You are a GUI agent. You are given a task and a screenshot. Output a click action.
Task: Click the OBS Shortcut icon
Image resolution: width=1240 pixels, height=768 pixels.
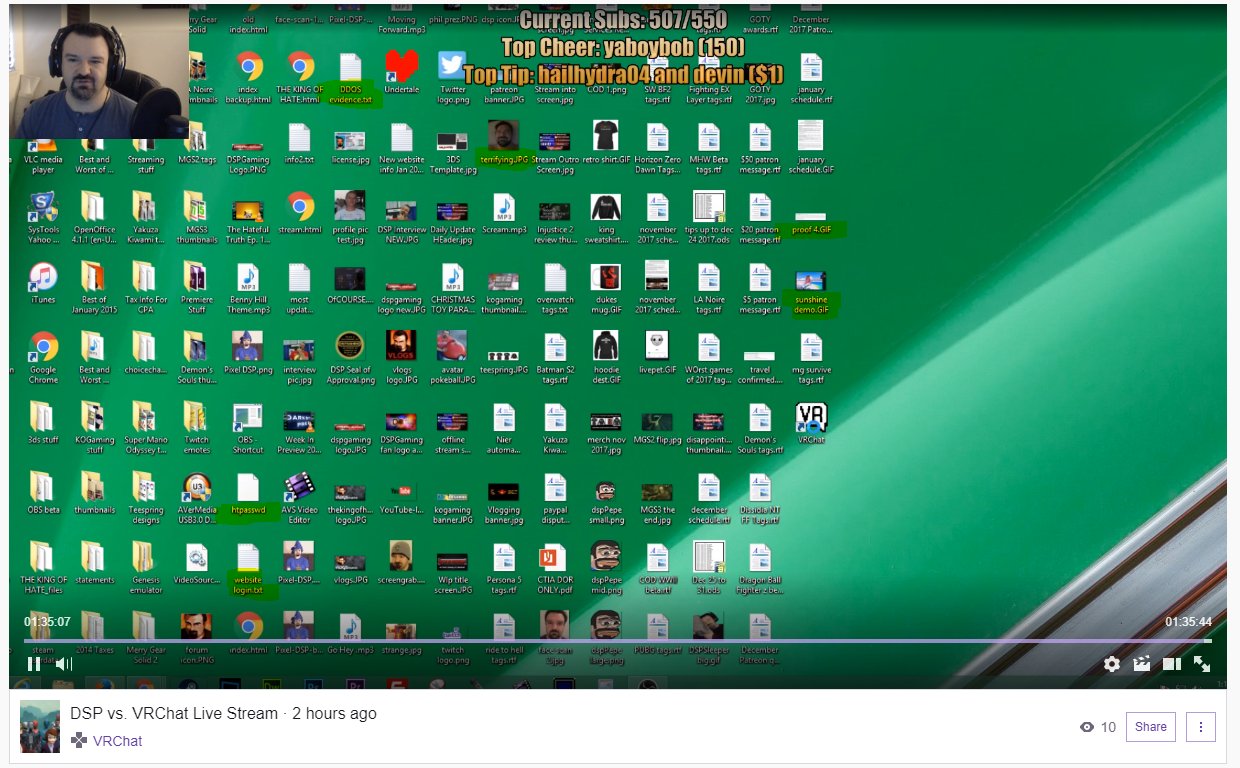[x=248, y=417]
